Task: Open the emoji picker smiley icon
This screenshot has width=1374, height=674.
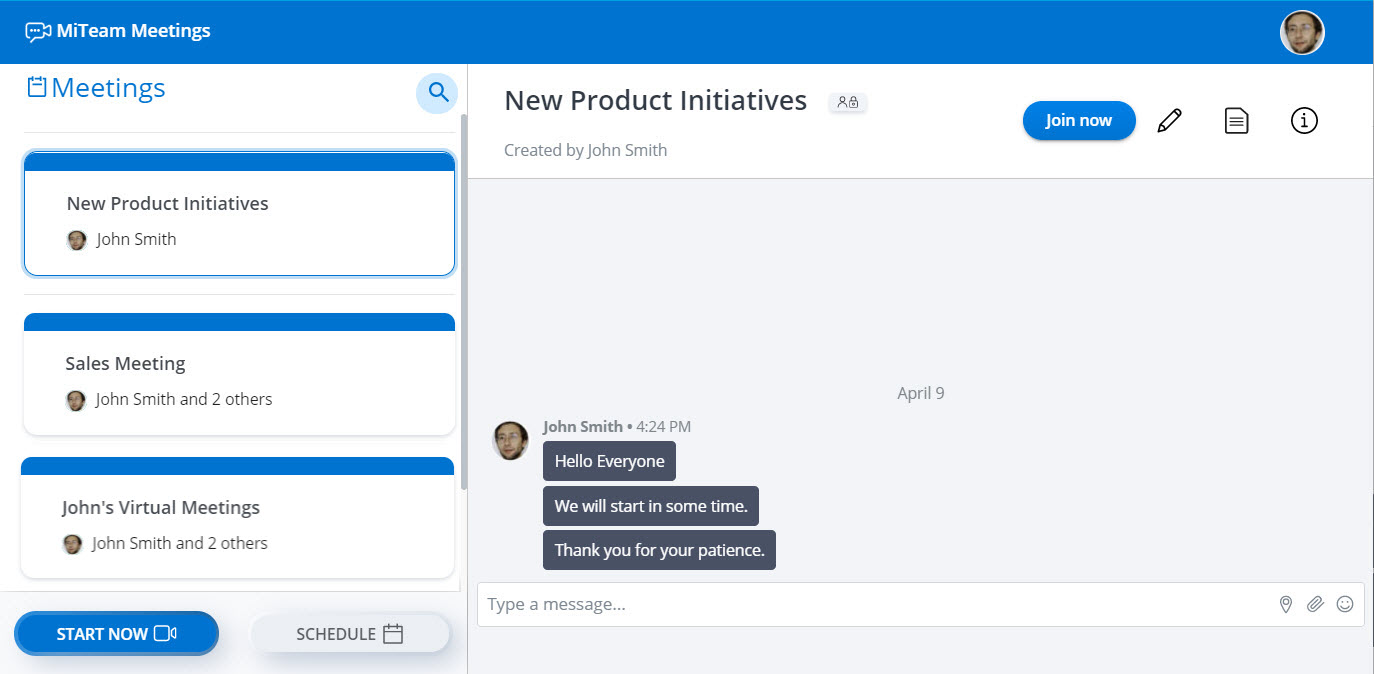Action: pos(1345,604)
